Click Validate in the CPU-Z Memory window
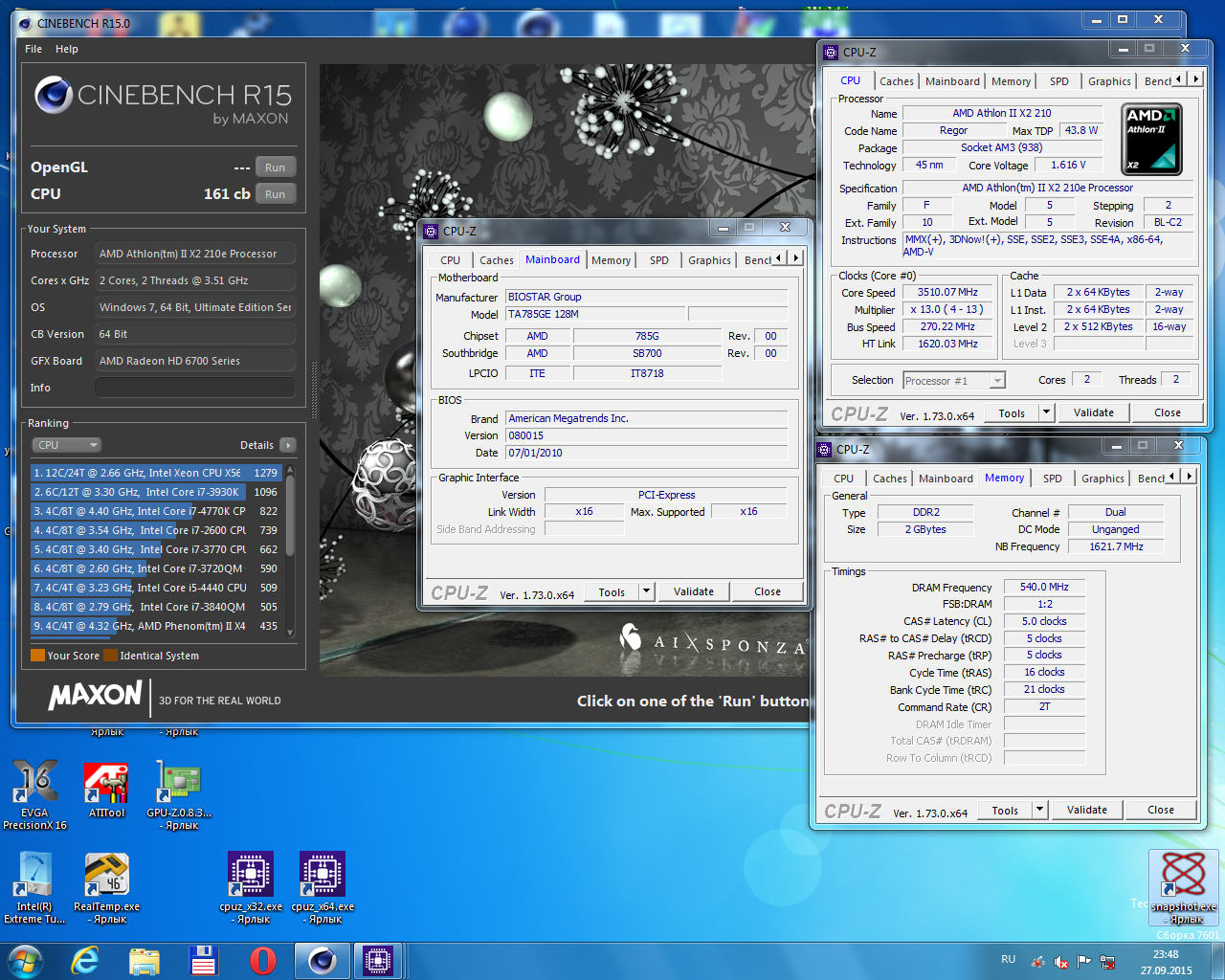Screen dimensions: 1225x980 click(x=1087, y=810)
